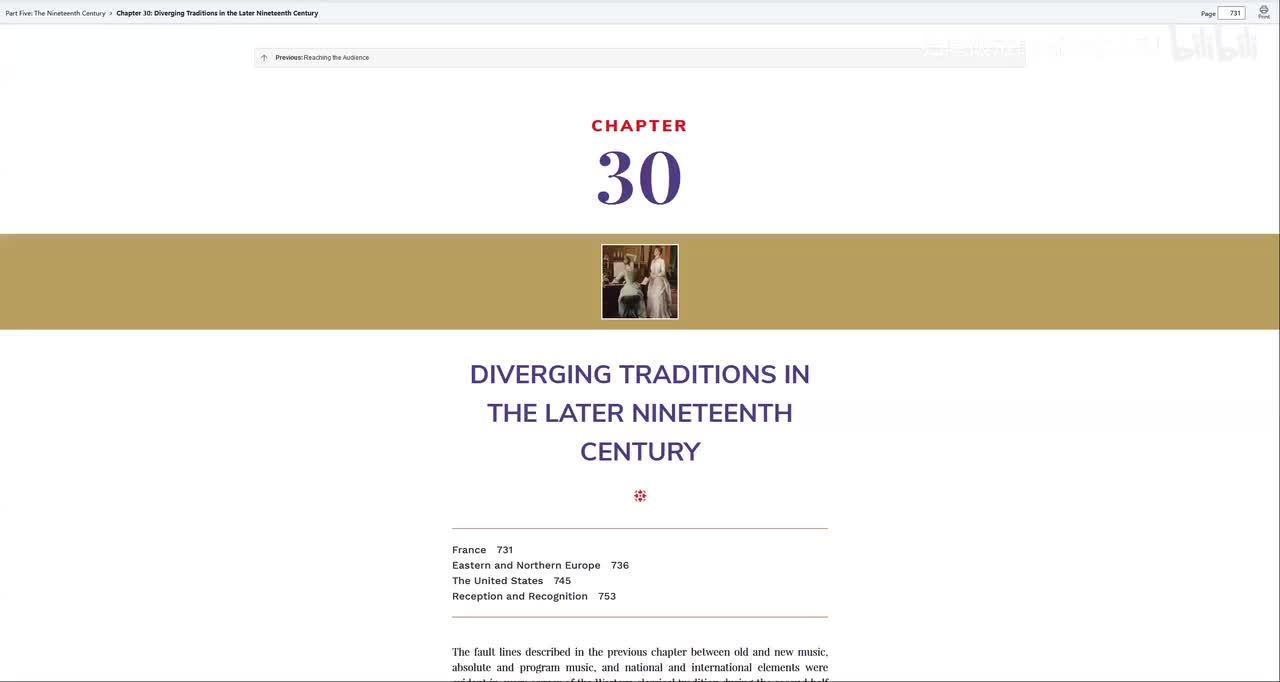Go to Part Five: The Nineteenth Century breadcrumb
Viewport: 1280px width, 682px height.
[x=55, y=13]
